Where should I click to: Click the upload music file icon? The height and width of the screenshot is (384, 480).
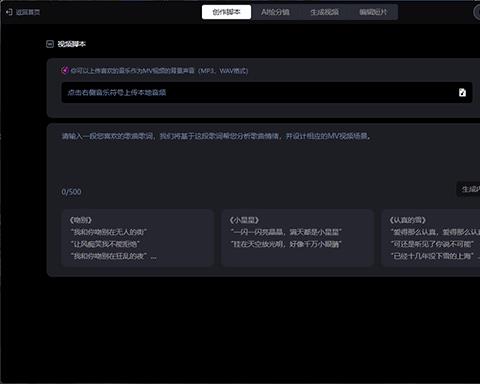pos(462,92)
